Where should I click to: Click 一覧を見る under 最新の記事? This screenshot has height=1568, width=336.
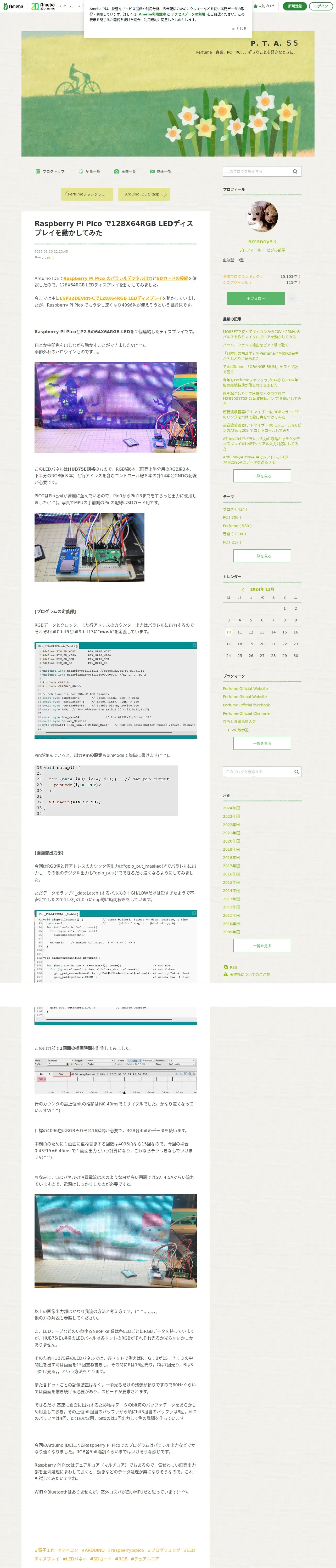[x=262, y=476]
